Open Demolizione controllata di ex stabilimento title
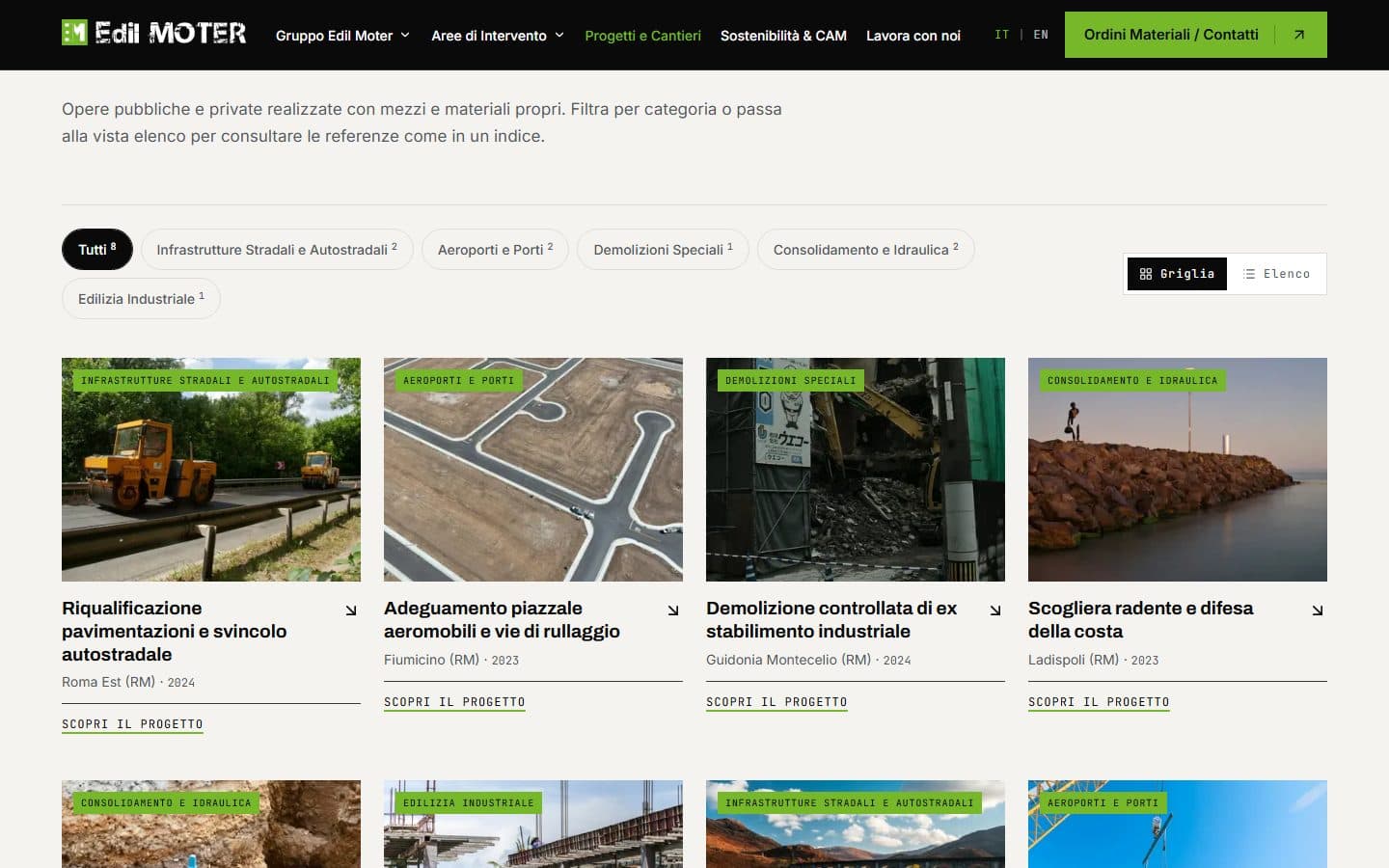 coord(831,620)
